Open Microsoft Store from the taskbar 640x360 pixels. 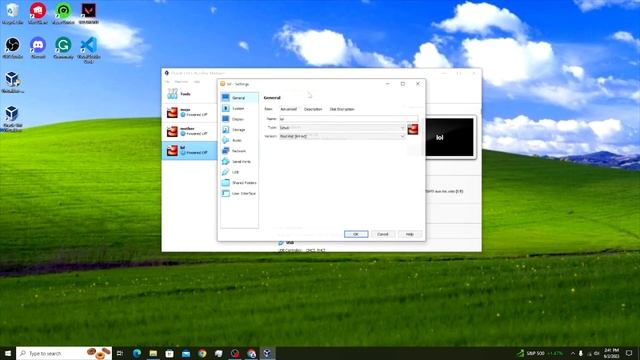(x=169, y=353)
